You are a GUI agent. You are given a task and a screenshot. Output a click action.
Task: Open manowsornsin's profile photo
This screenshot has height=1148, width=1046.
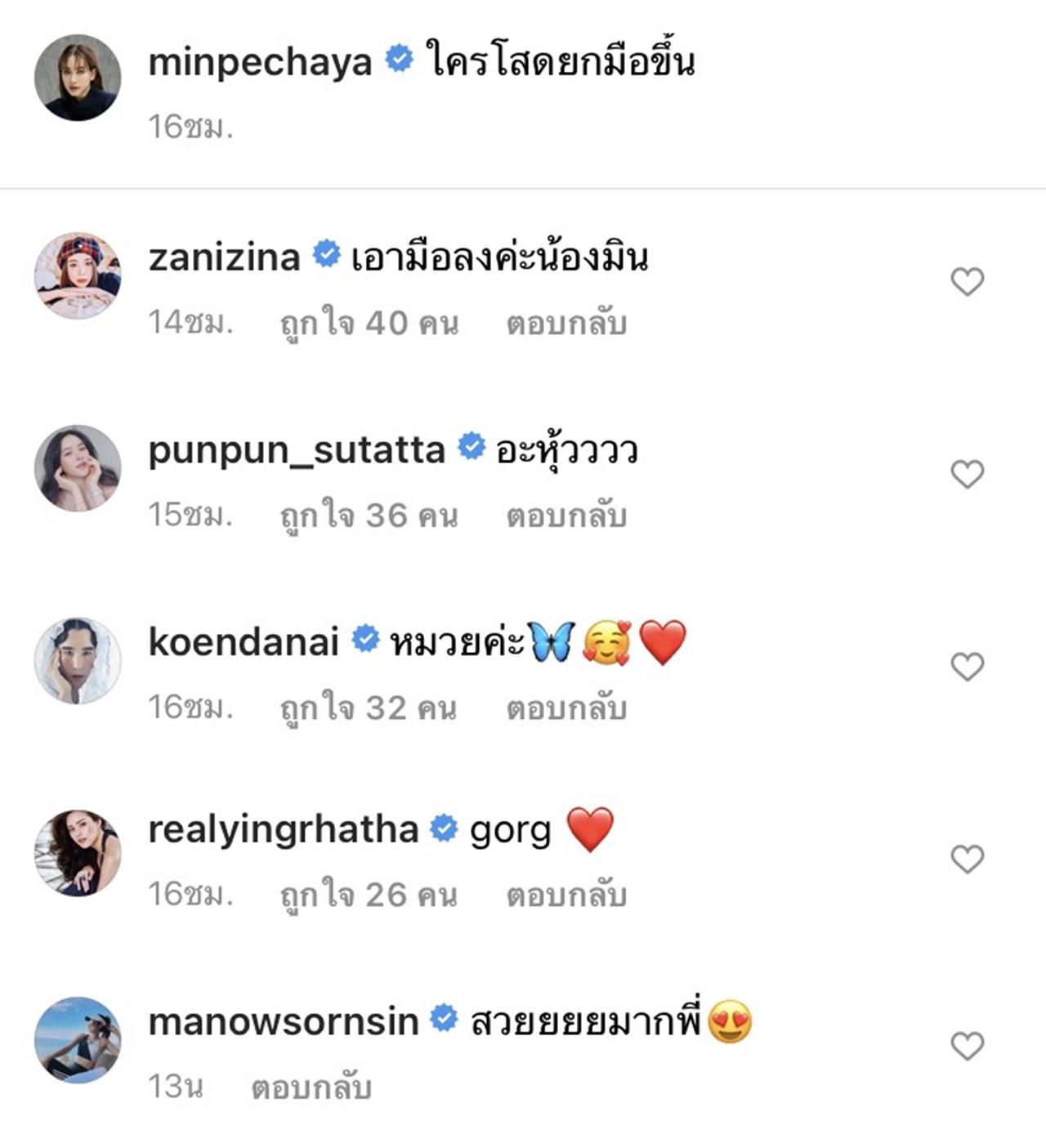tap(78, 1039)
